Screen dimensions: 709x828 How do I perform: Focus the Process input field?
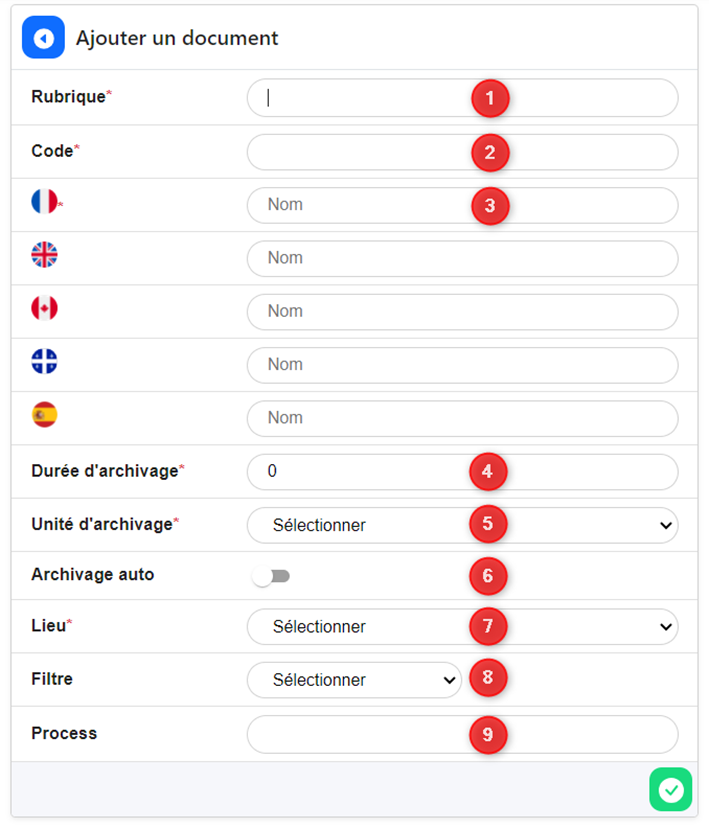click(x=360, y=734)
